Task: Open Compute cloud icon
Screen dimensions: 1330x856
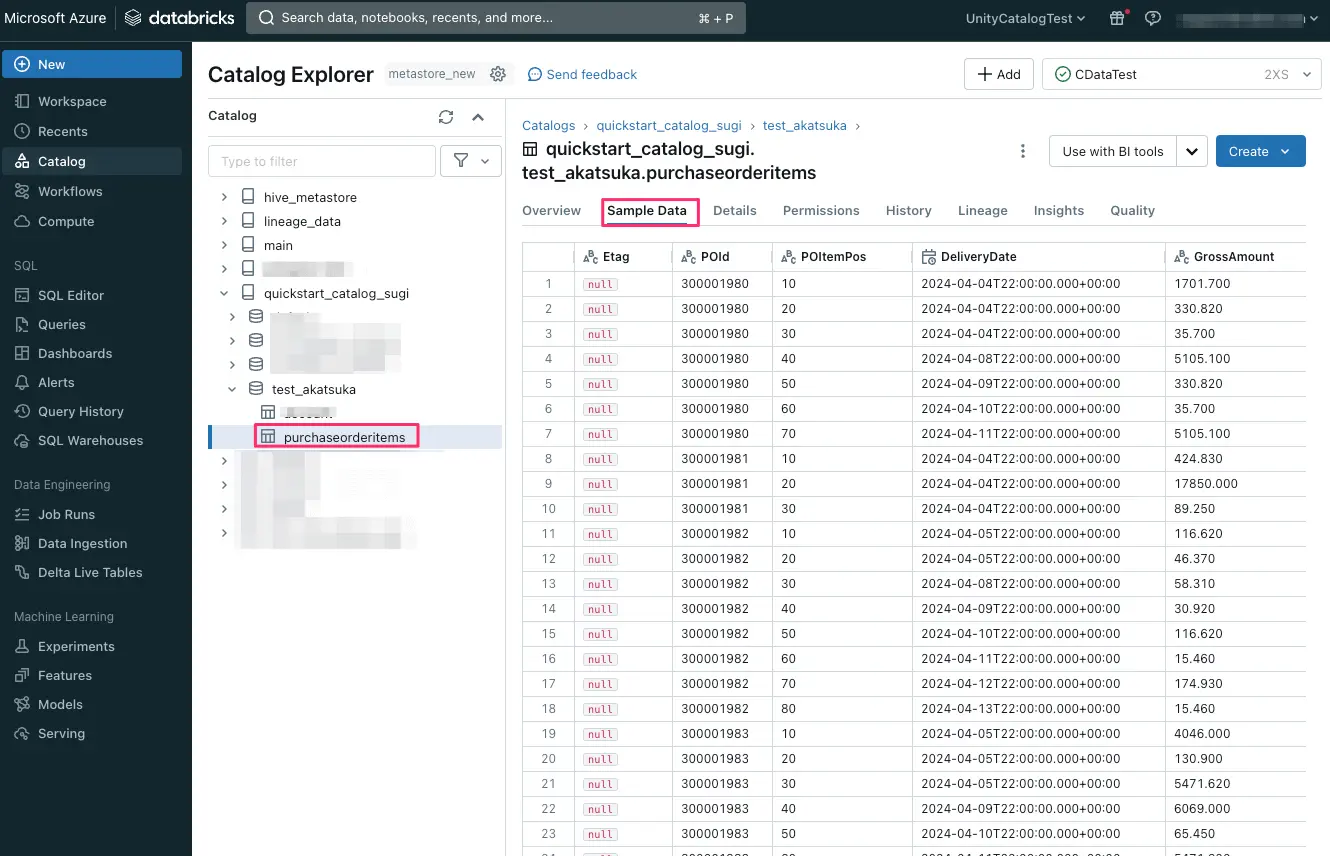Action: [22, 221]
